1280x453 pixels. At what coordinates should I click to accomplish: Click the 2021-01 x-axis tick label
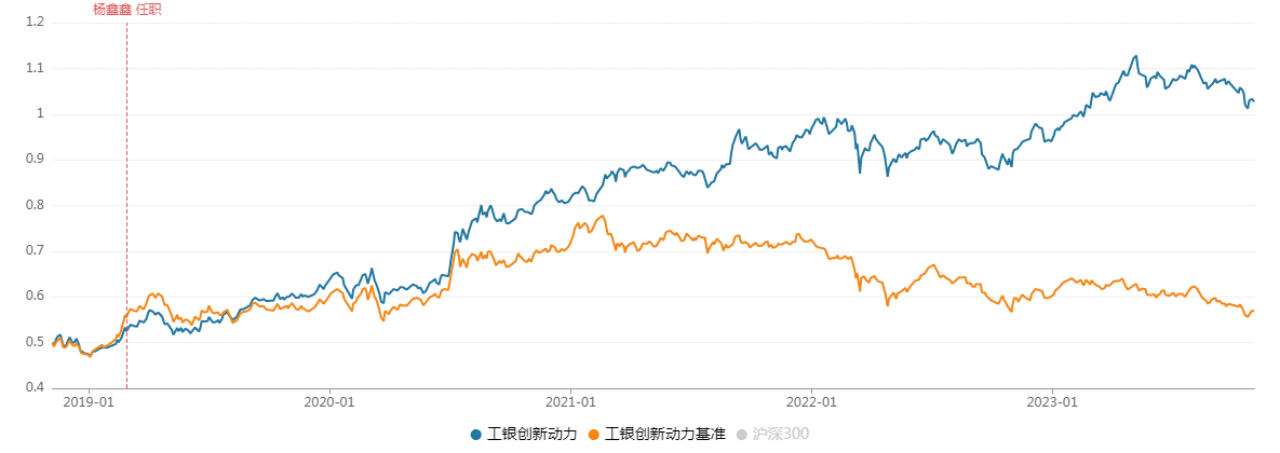click(x=570, y=402)
